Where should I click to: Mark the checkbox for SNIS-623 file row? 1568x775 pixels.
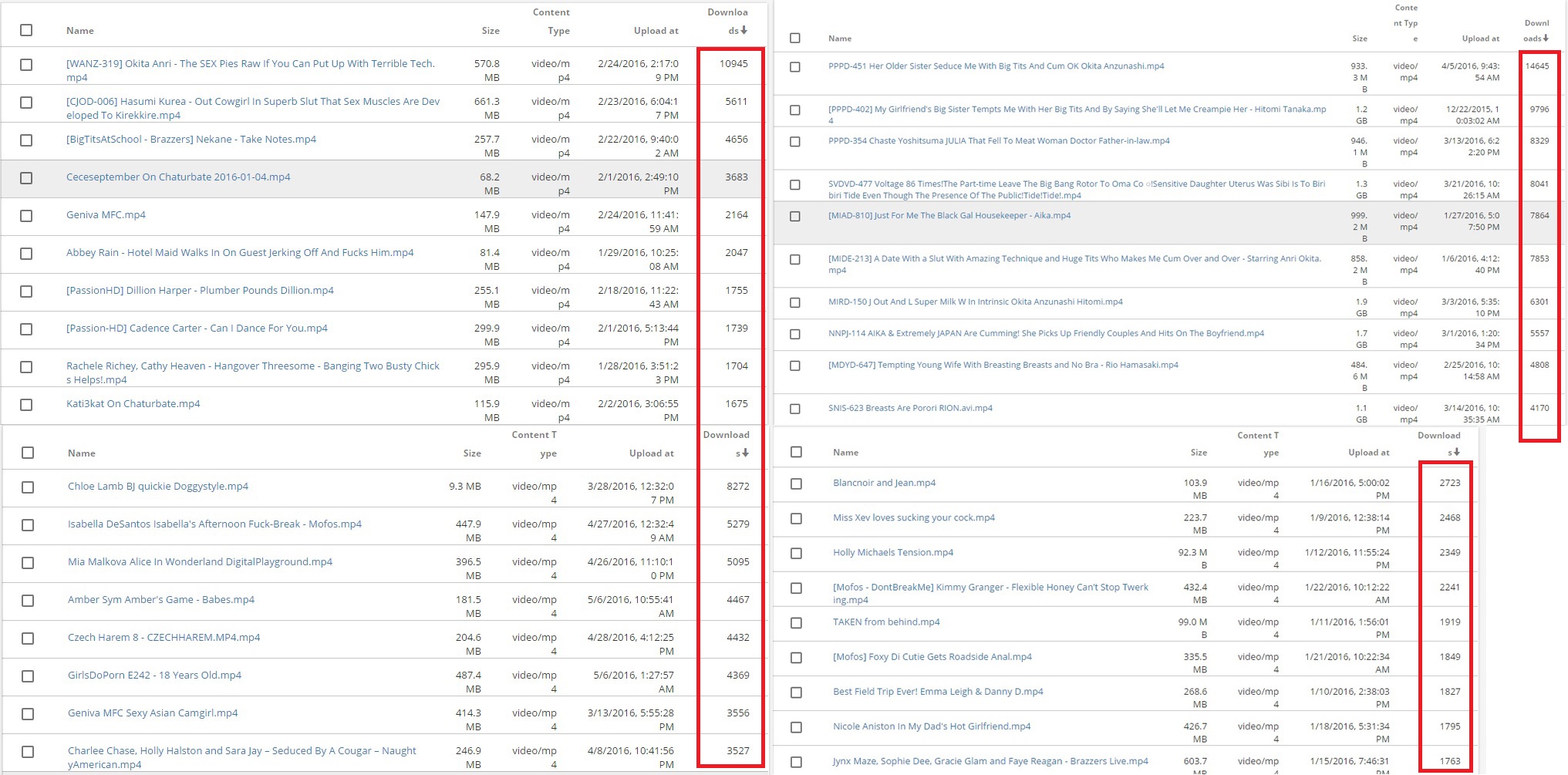(795, 409)
